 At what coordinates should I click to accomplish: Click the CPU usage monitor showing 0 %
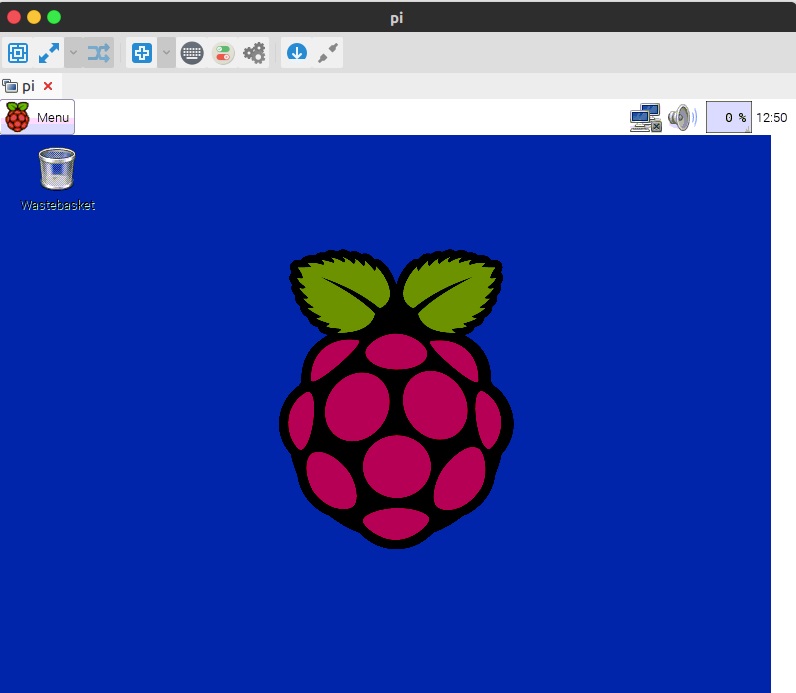[728, 117]
